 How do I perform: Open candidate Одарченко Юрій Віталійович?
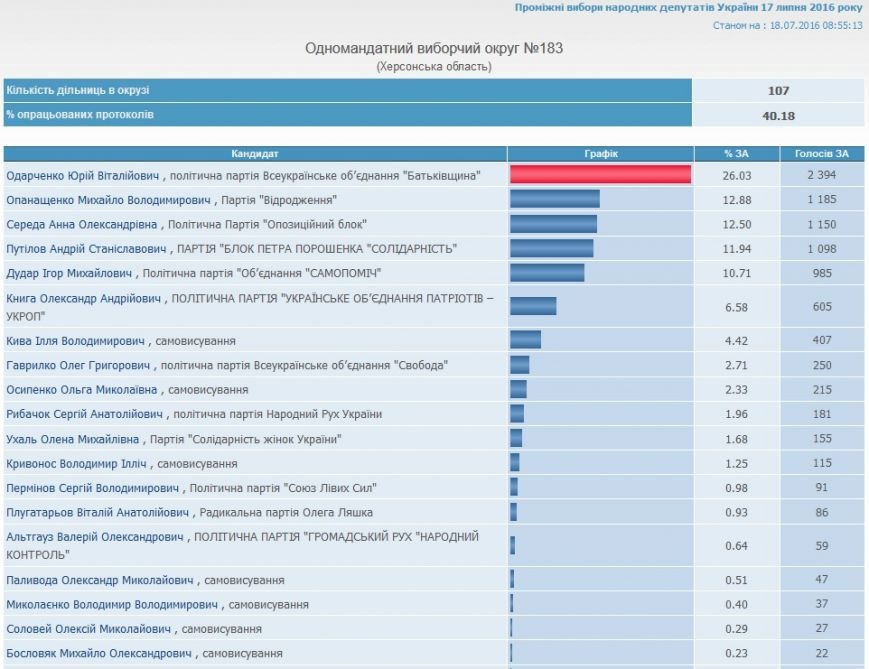pos(83,176)
